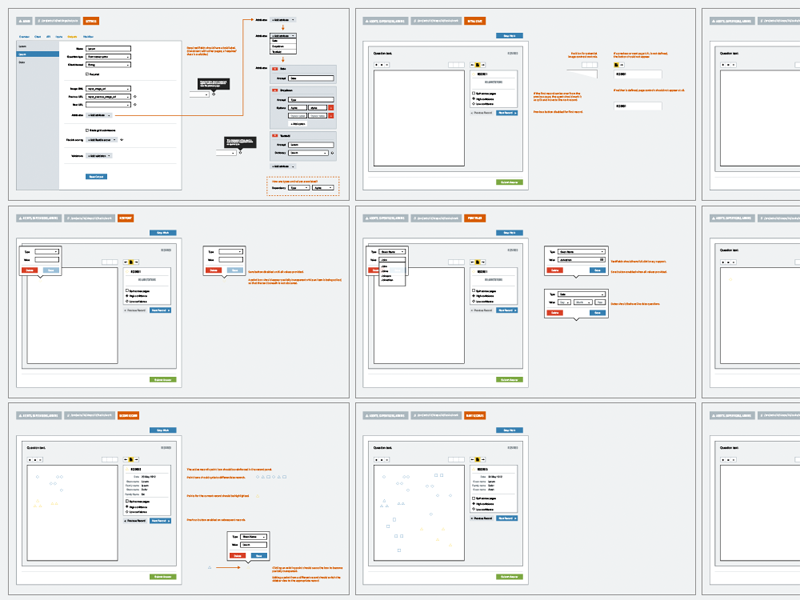Open Type dropdown in bottom-left point popup
Image resolution: width=800 pixels, height=600 pixels.
click(x=254, y=537)
